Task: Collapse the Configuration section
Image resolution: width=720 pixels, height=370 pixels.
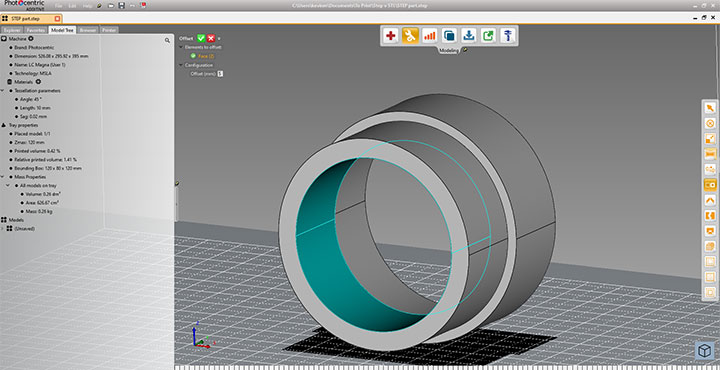Action: (181, 65)
